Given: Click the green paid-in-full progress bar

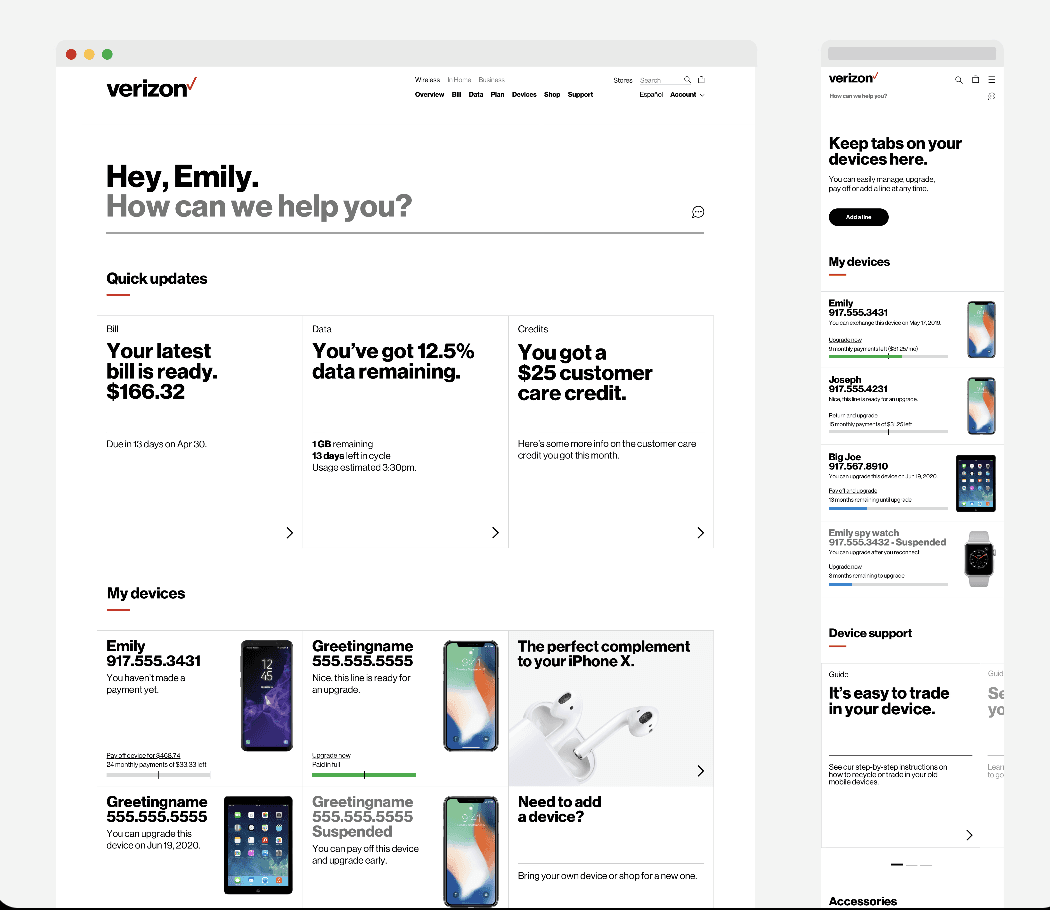Looking at the screenshot, I should [364, 775].
